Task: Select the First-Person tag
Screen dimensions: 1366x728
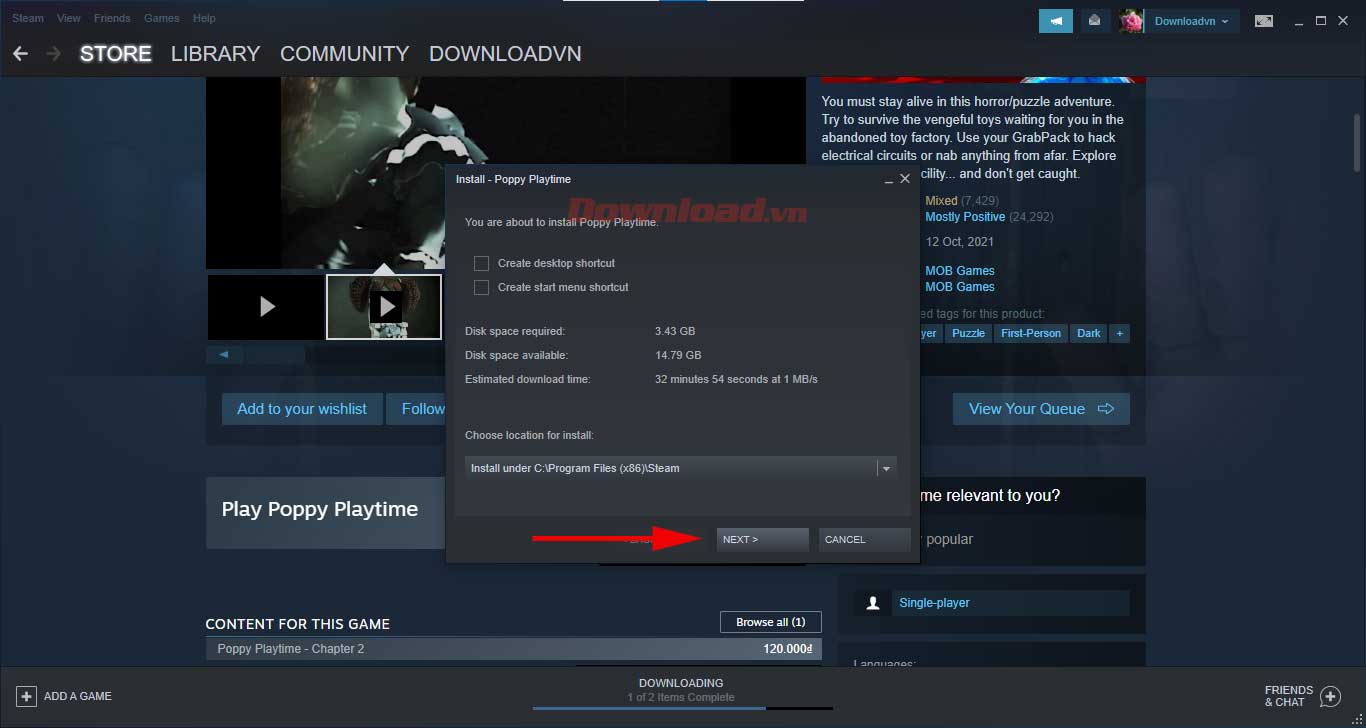Action: tap(1031, 334)
